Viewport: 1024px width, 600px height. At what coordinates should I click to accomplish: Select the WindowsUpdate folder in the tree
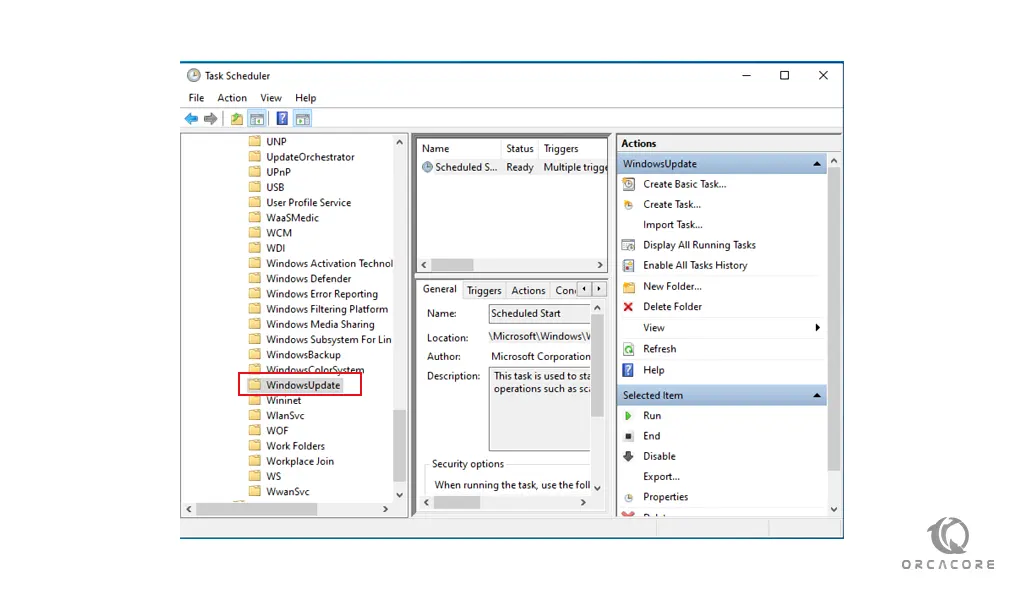click(303, 385)
